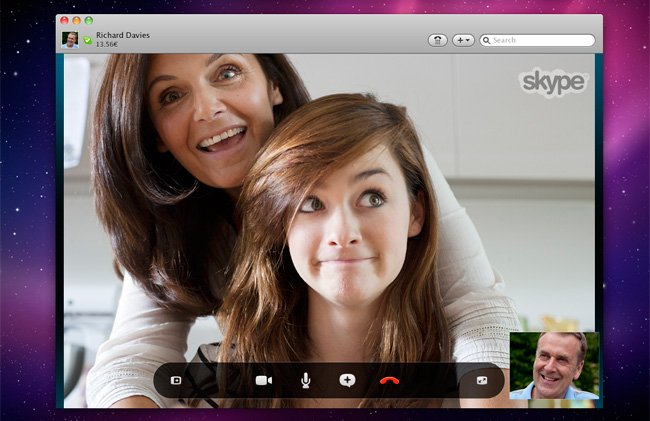This screenshot has width=650, height=421.
Task: Open the chat message bubble icon
Action: pos(347,380)
